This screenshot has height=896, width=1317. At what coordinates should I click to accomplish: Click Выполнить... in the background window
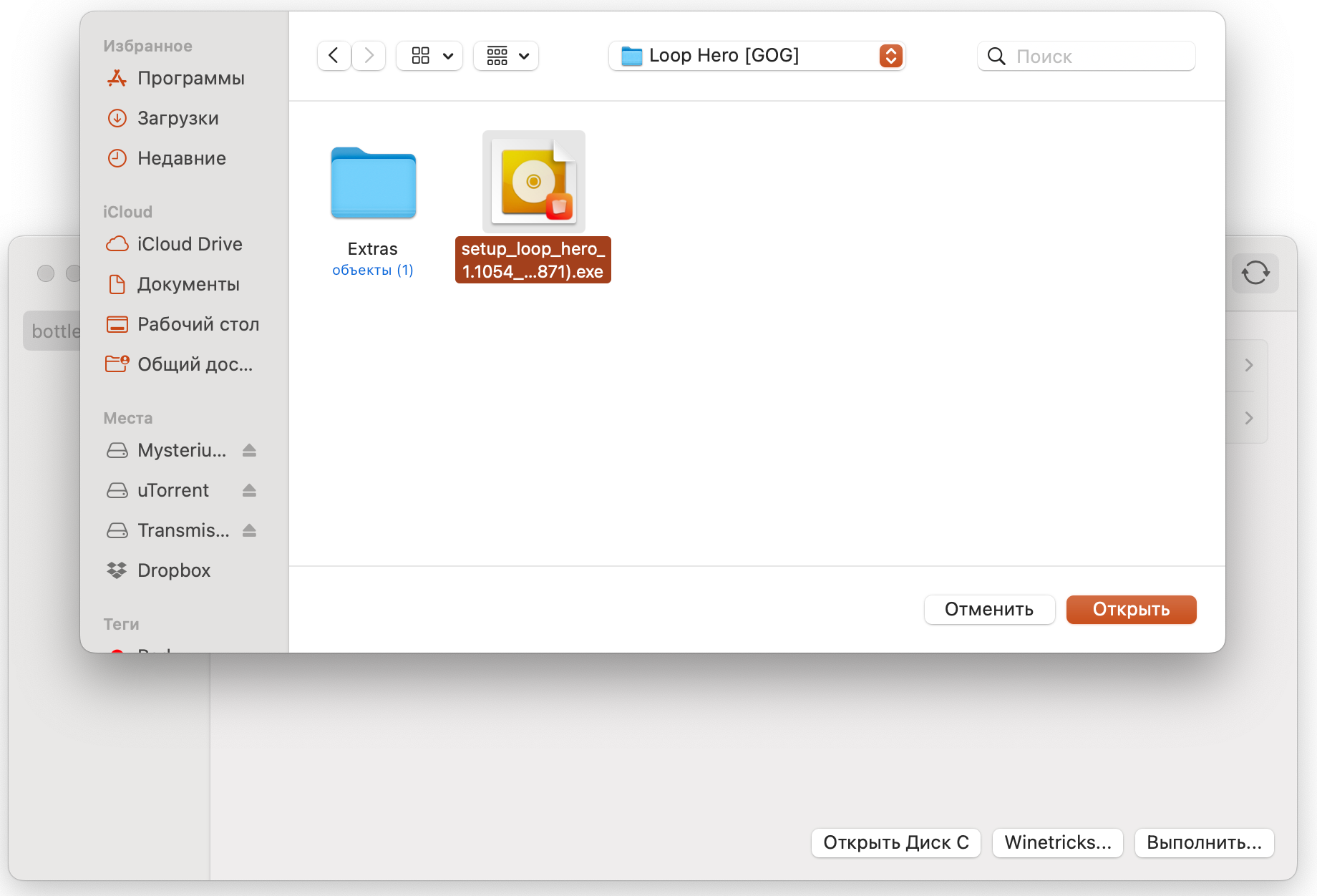(x=1204, y=842)
